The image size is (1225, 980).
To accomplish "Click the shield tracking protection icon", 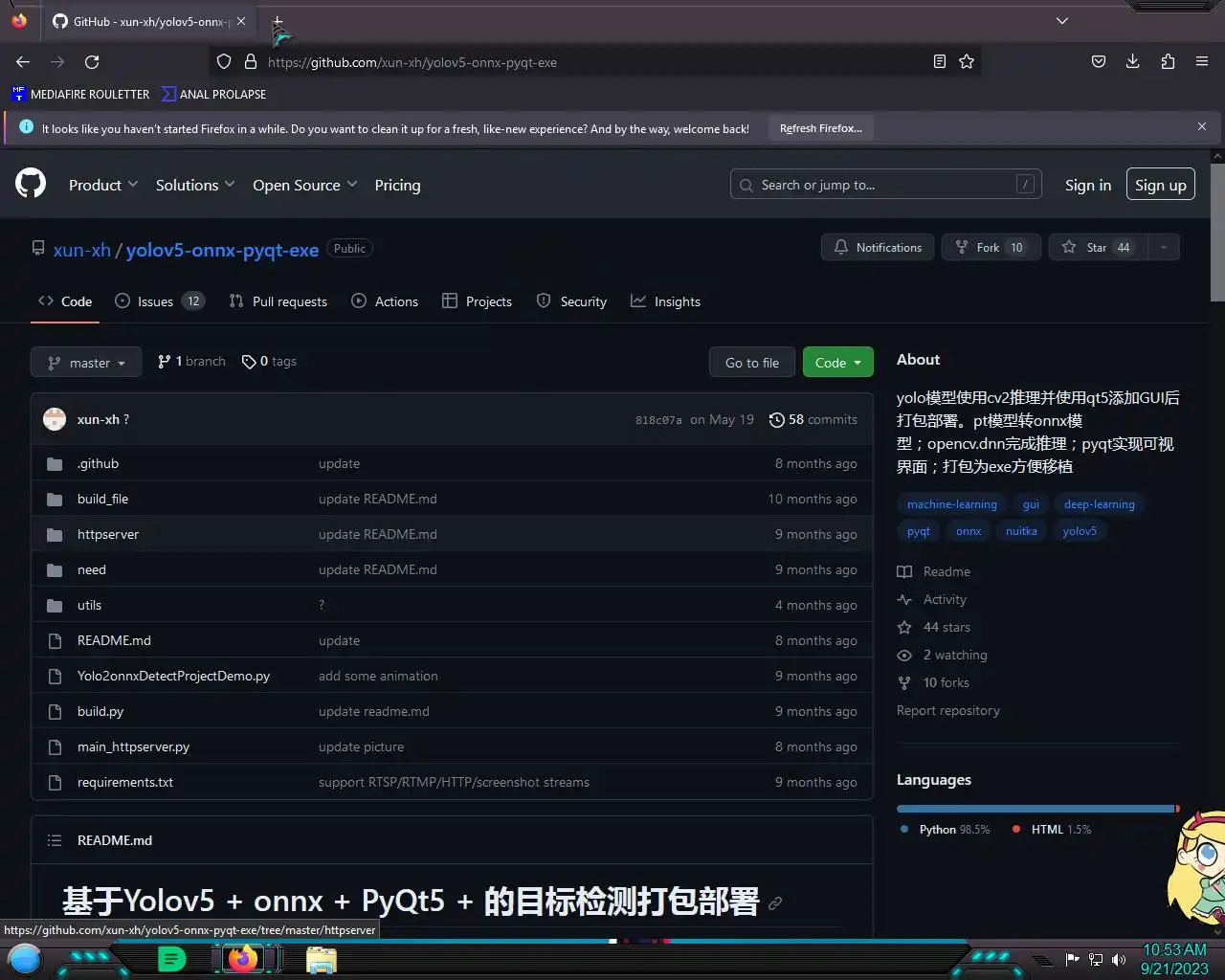I will (224, 62).
